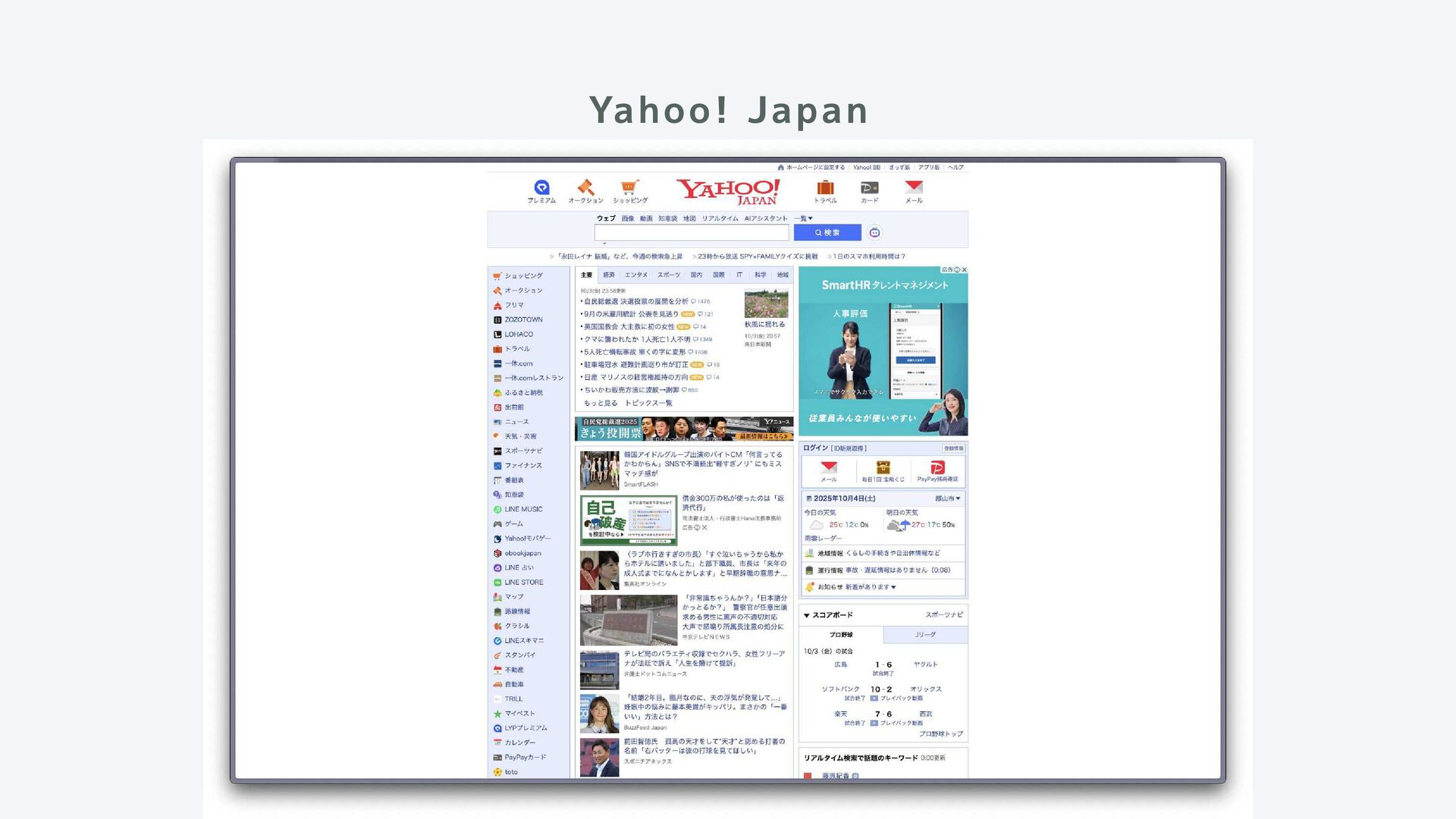Screen dimensions: 1456x819
Task: Click the blue 検索 search button
Action: pos(827,233)
